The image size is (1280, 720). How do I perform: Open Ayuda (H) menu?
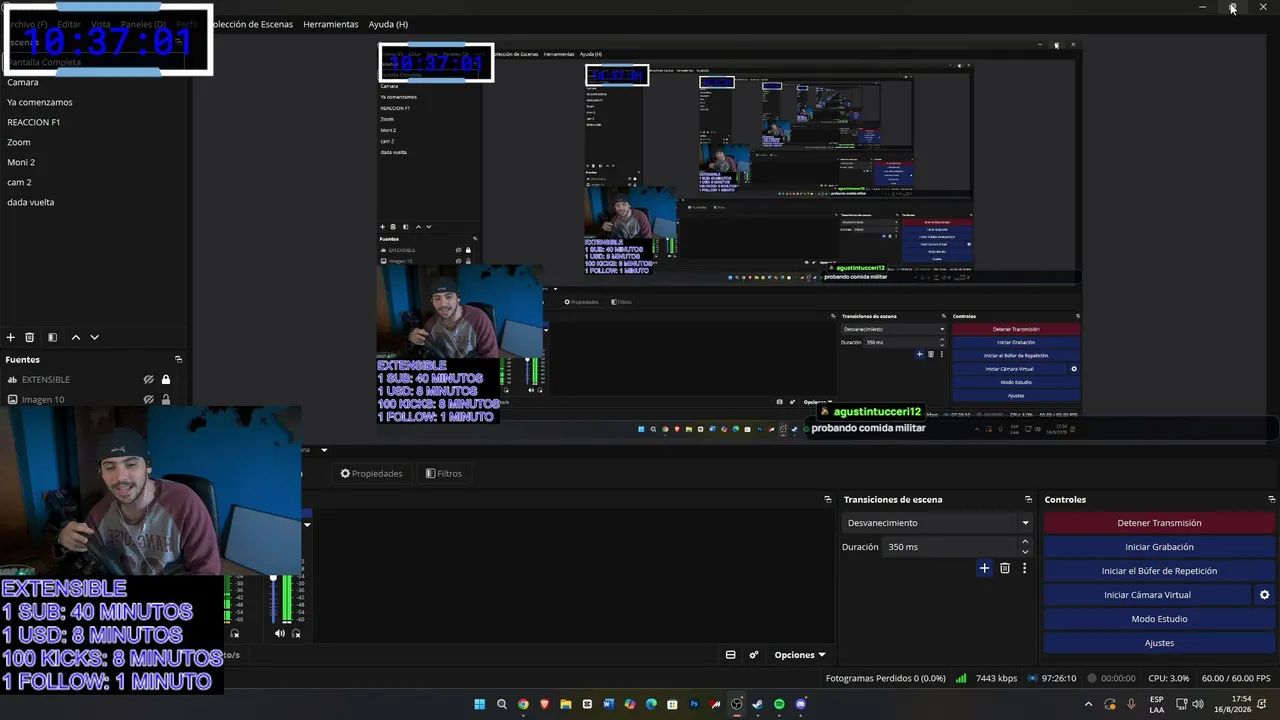pyautogui.click(x=388, y=24)
